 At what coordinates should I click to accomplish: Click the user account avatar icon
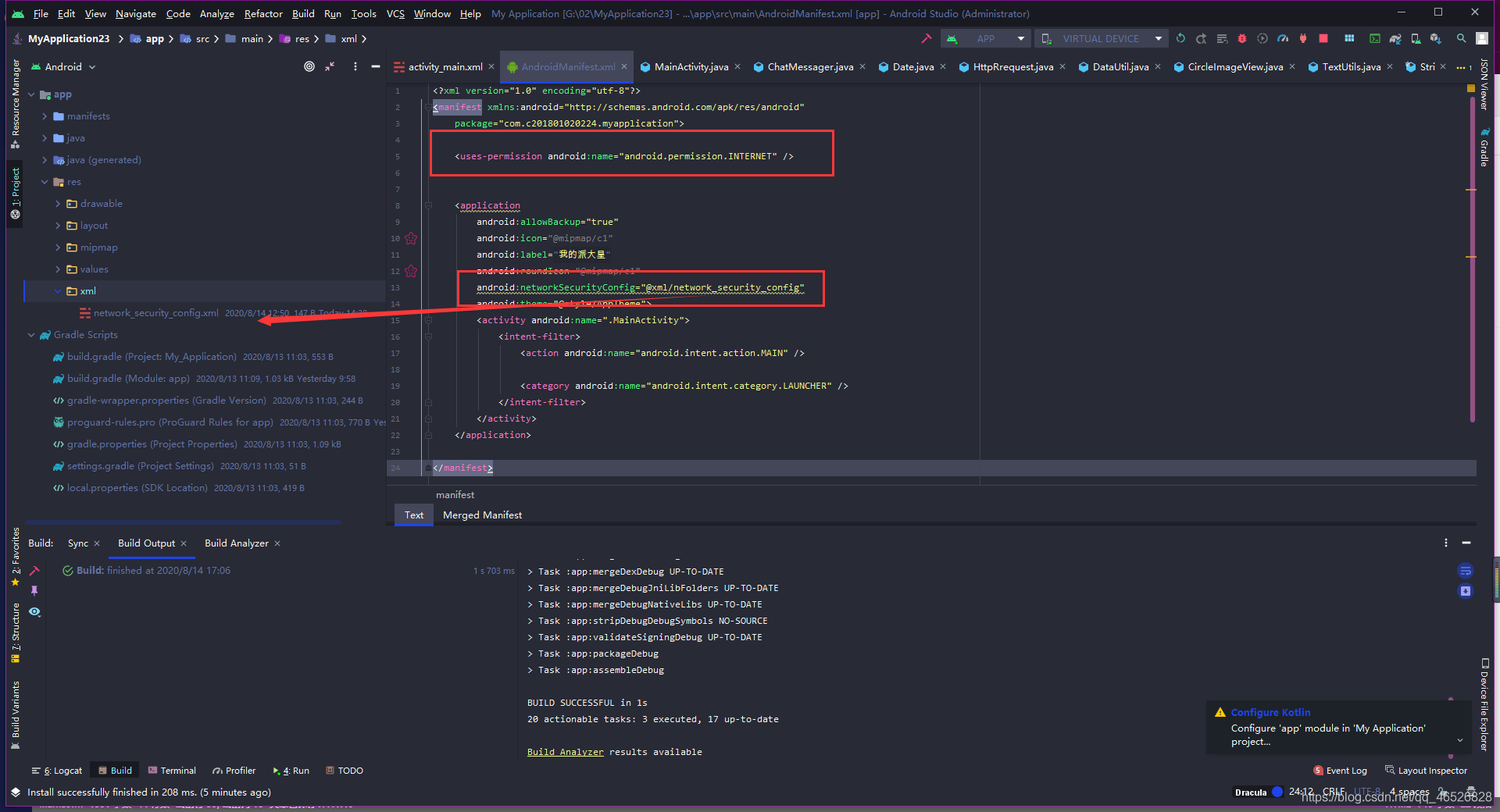pos(1481,38)
